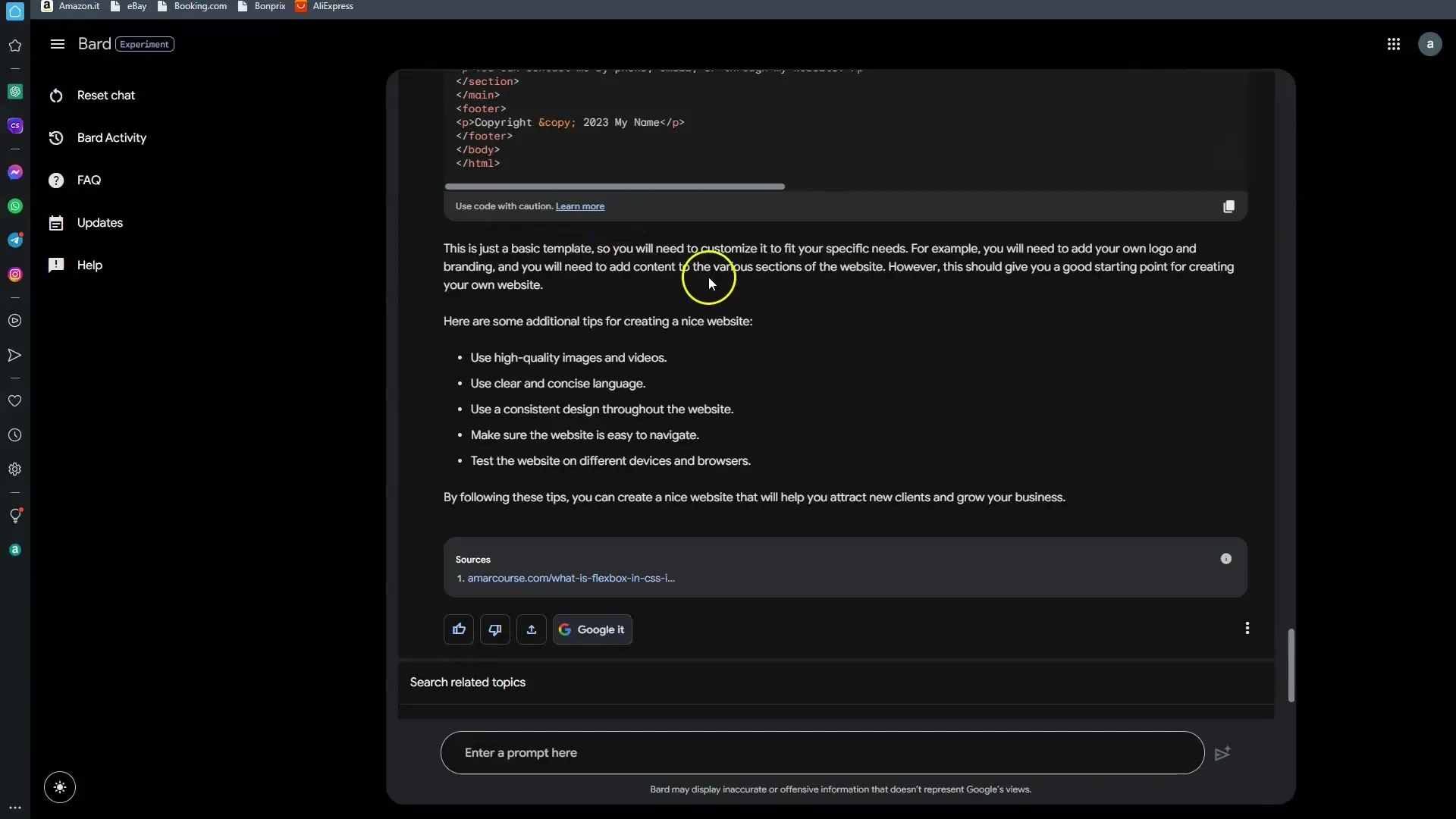Open Telegram in the browser sidebar
The image size is (1456, 819).
(x=15, y=240)
